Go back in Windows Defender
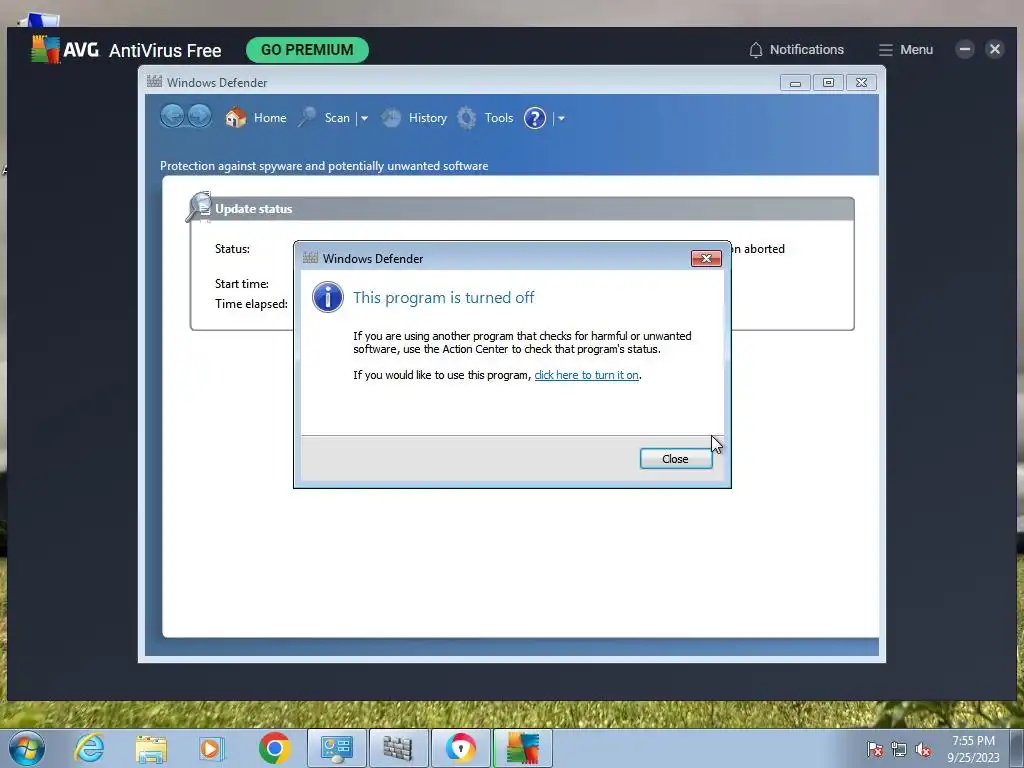 172,117
